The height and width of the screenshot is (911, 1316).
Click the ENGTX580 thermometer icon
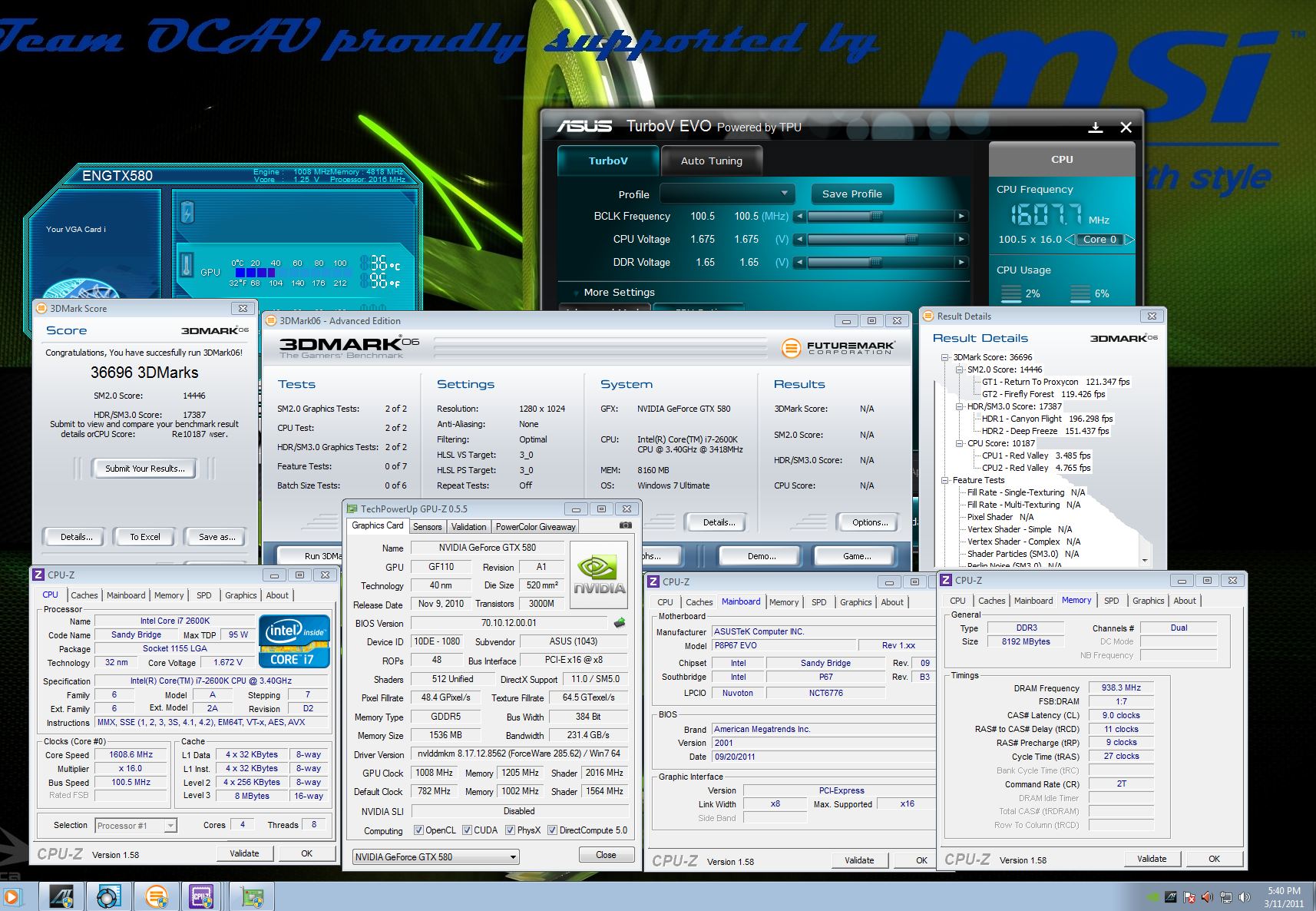(x=187, y=265)
